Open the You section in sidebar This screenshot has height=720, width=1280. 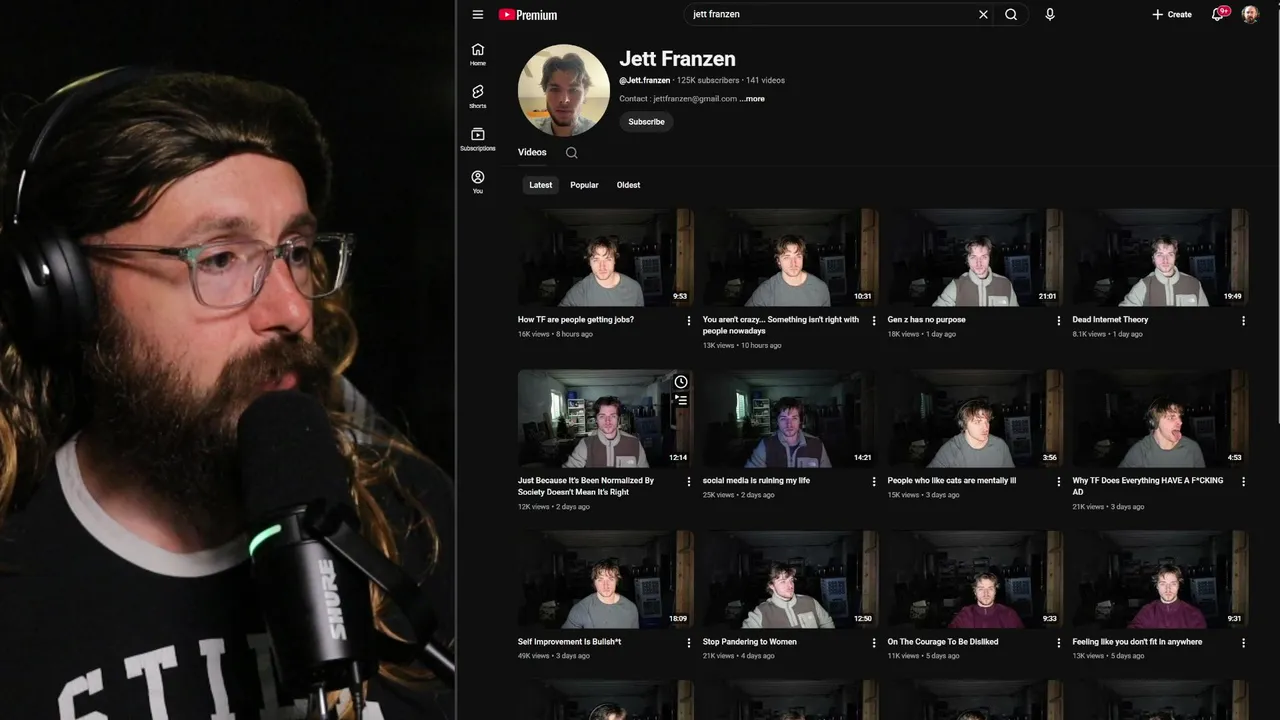tap(478, 182)
